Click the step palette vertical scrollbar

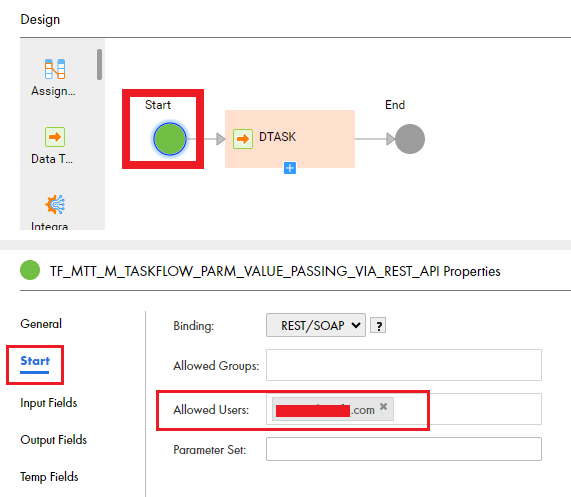point(99,64)
